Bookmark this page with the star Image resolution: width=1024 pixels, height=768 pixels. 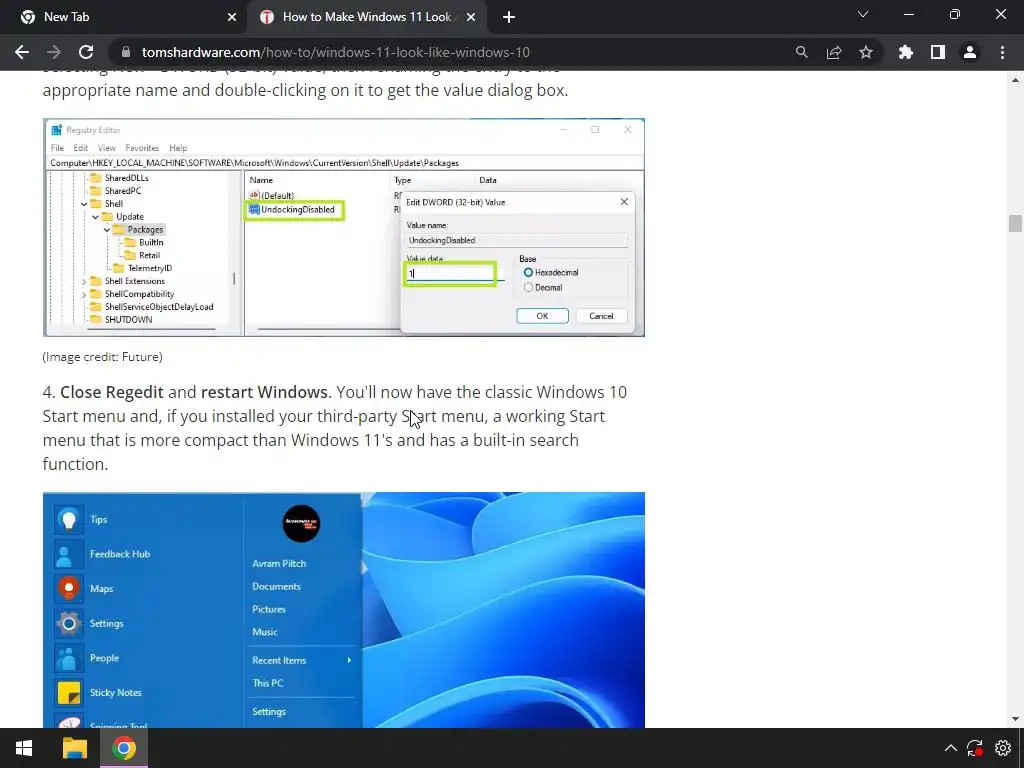point(866,52)
